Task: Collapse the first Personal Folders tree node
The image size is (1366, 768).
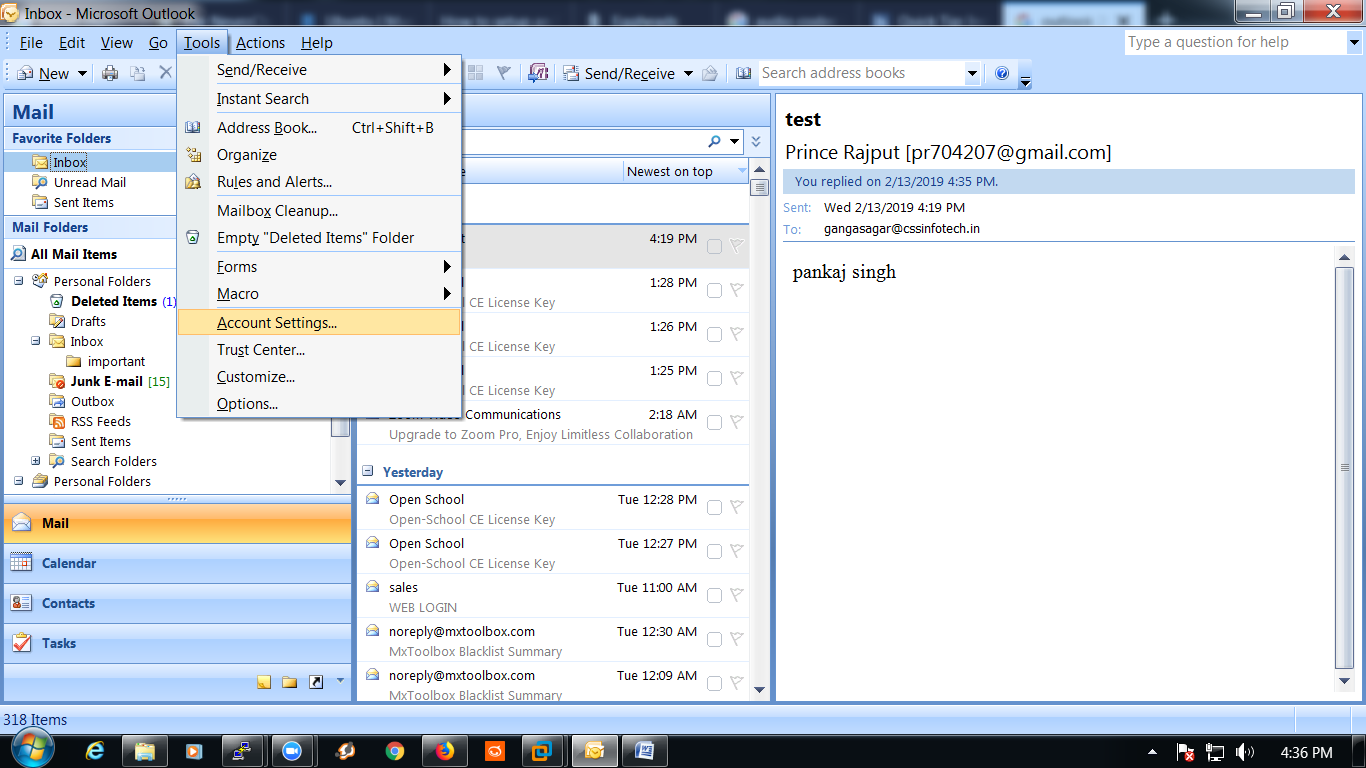Action: click(x=19, y=281)
